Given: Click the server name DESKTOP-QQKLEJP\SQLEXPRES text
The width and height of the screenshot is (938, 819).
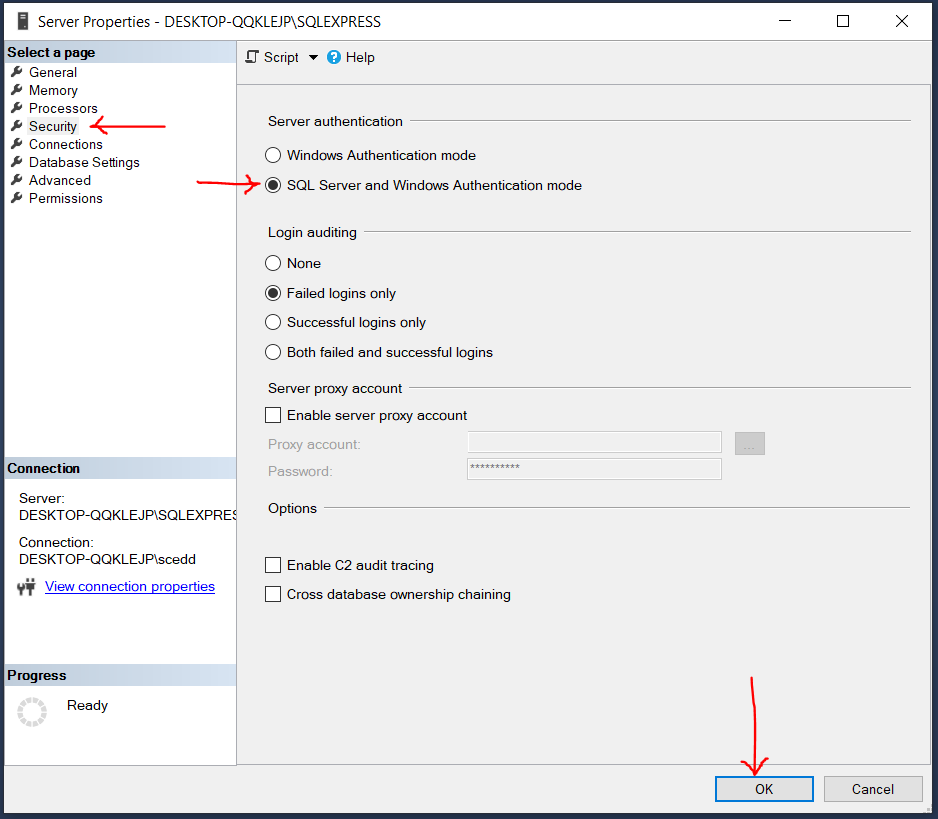Looking at the screenshot, I should coord(127,515).
